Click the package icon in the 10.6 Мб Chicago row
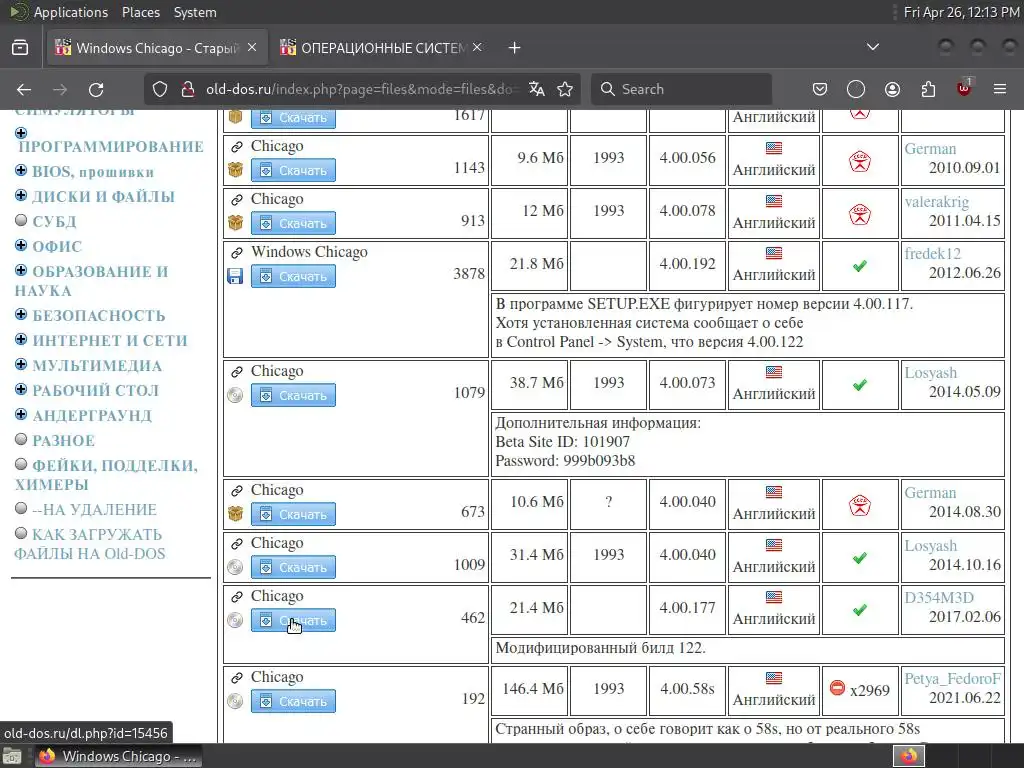Viewport: 1024px width, 768px height. [235, 514]
